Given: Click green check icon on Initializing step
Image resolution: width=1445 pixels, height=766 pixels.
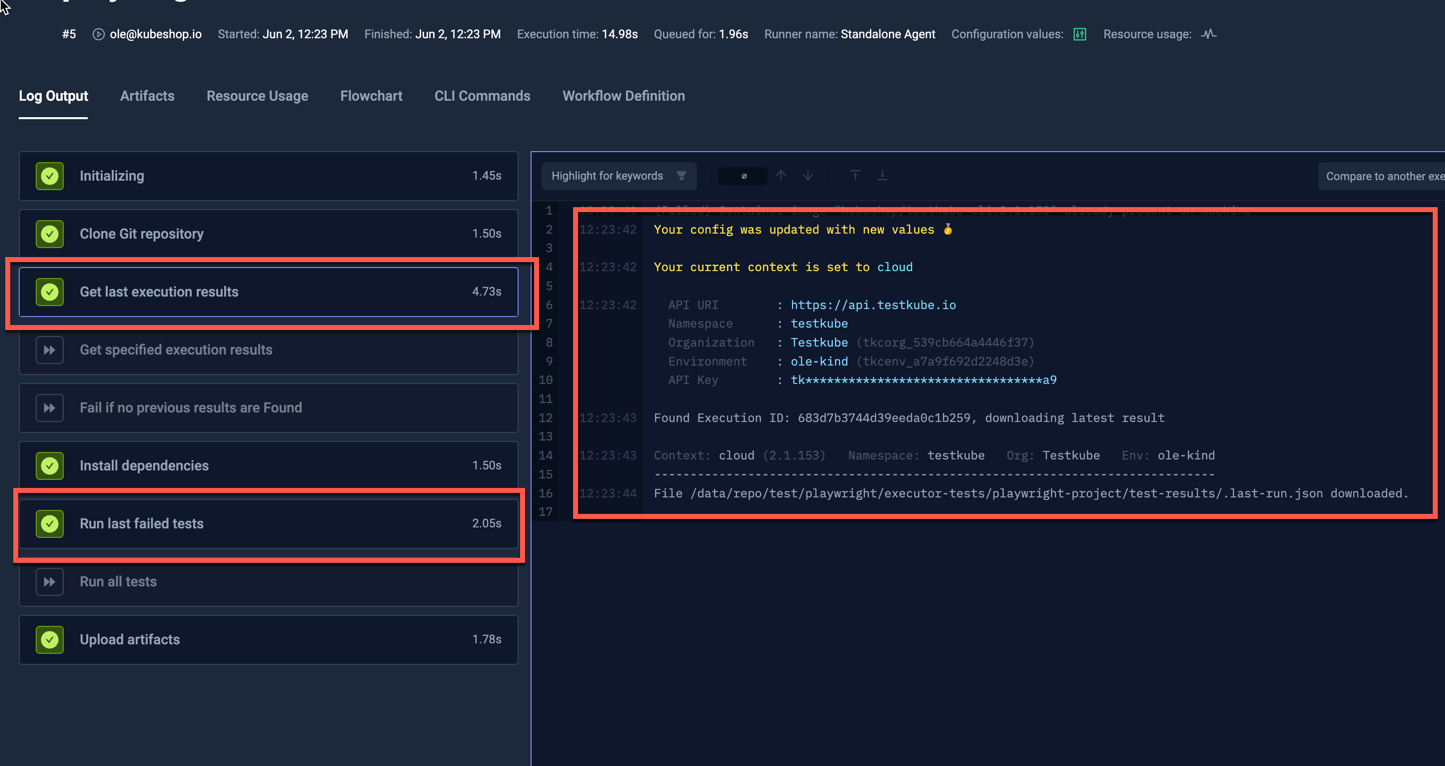Looking at the screenshot, I should point(49,176).
